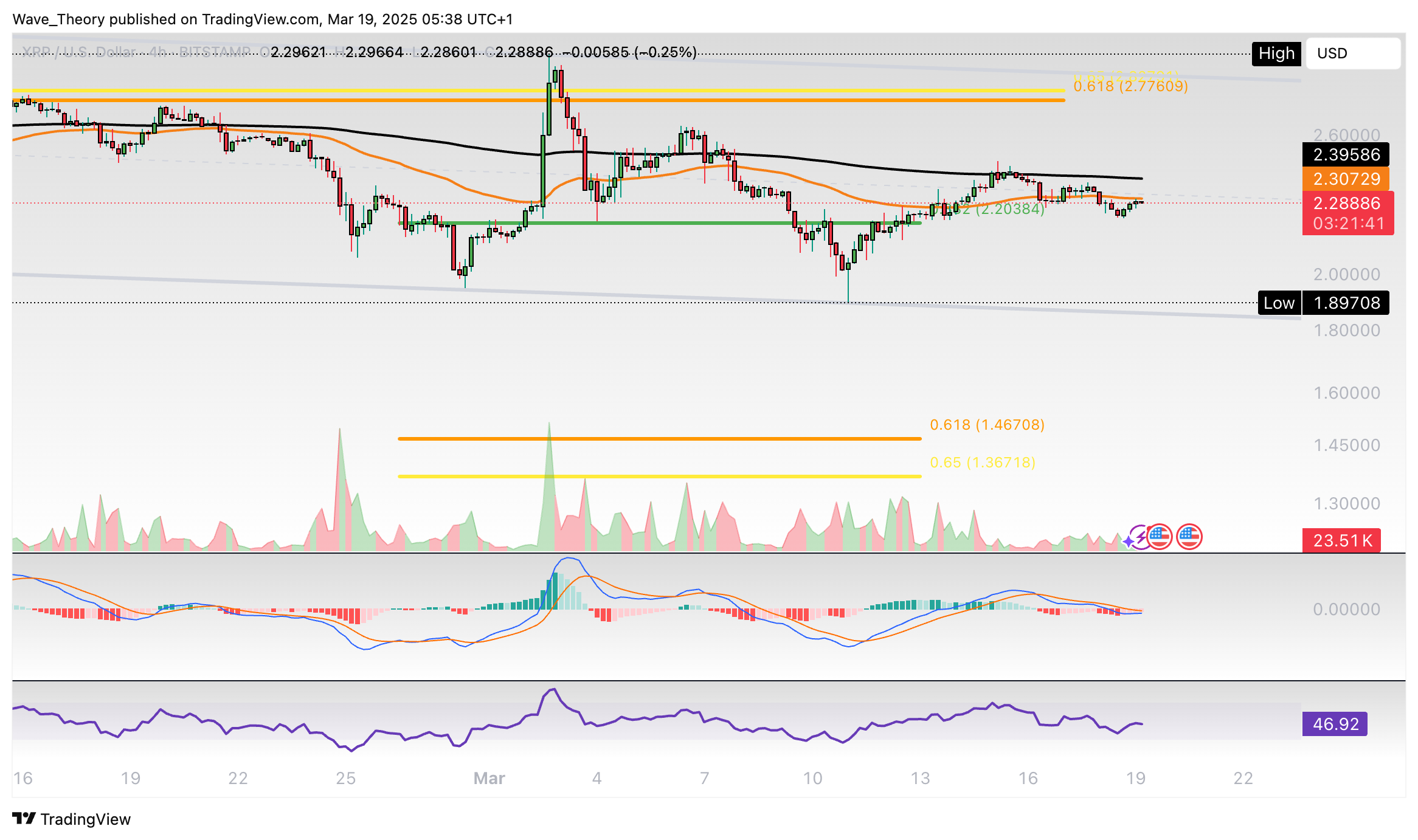
Task: Click the 19 date marker near chart end
Action: click(1135, 778)
